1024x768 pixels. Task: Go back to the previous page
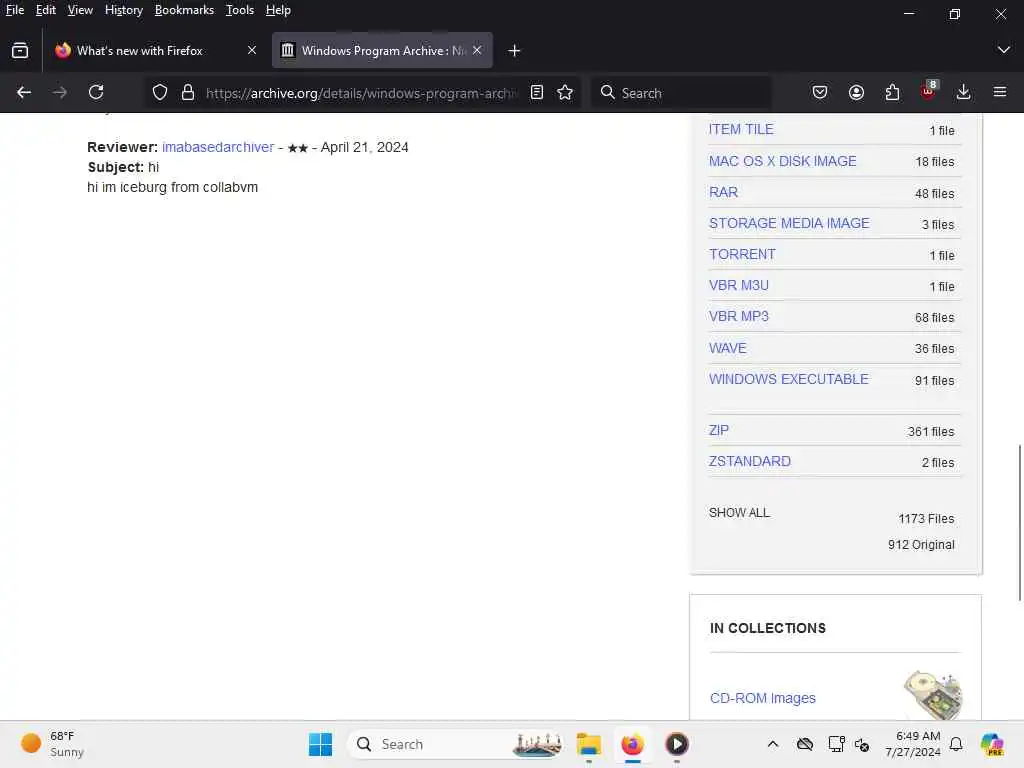click(x=24, y=93)
